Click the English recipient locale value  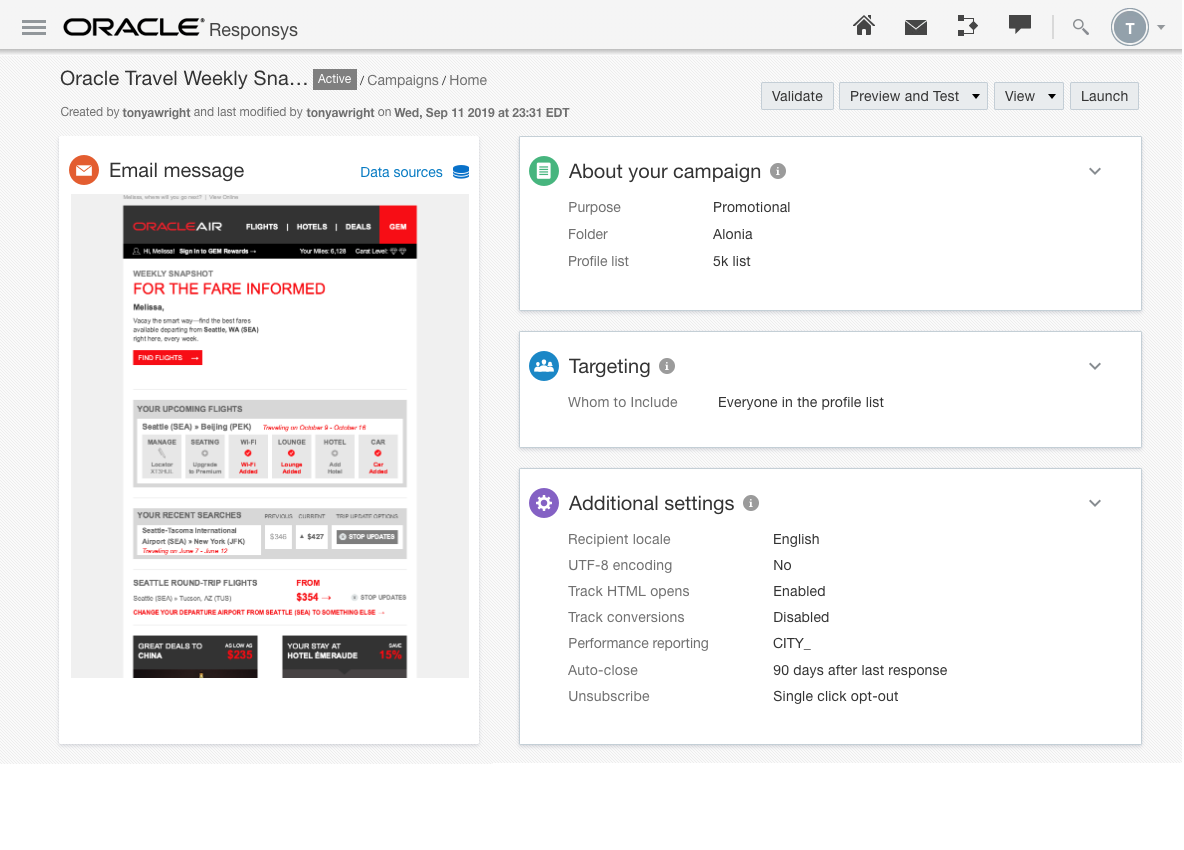[796, 539]
